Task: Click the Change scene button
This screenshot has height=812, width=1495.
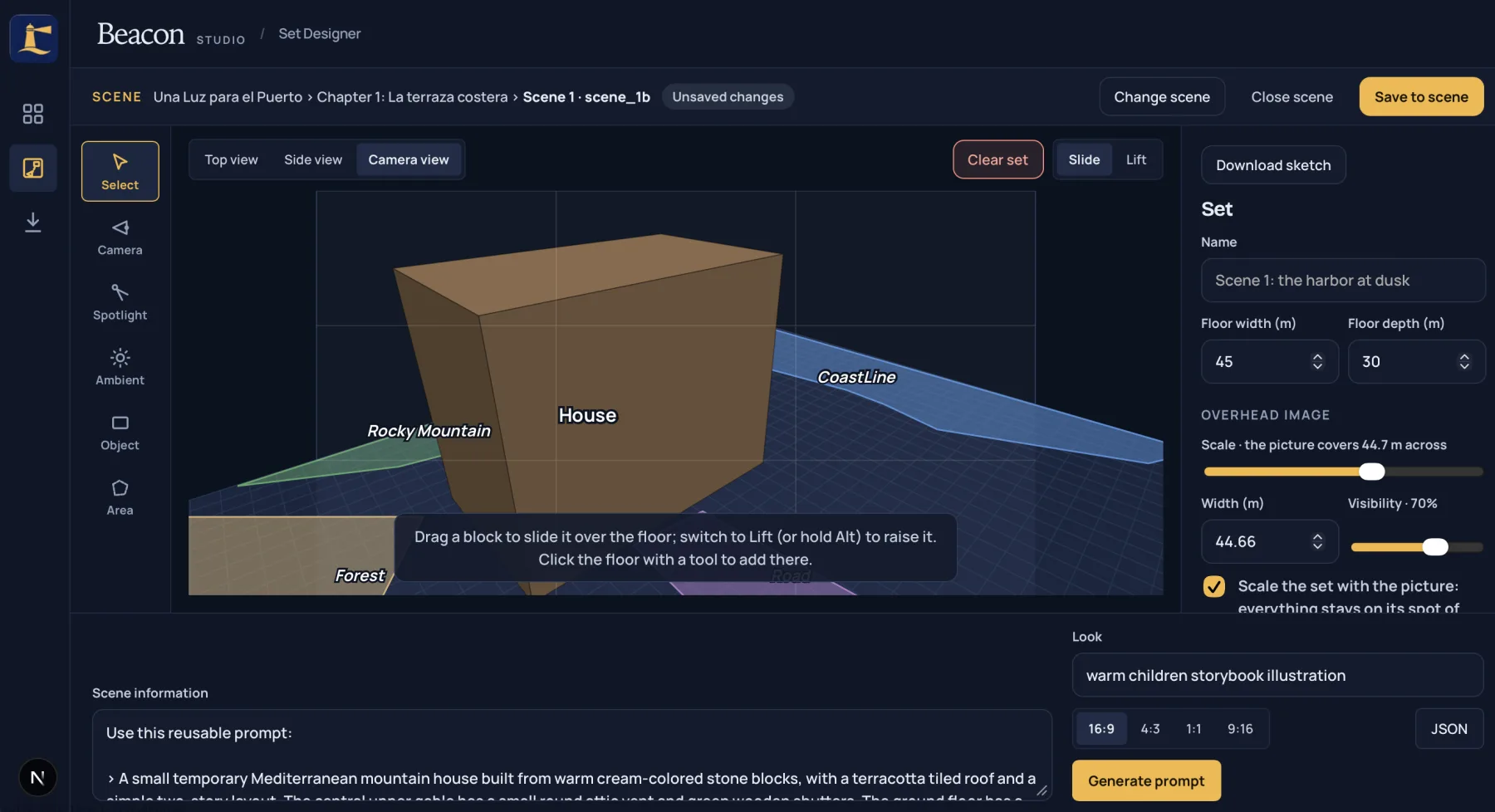Action: tap(1162, 96)
